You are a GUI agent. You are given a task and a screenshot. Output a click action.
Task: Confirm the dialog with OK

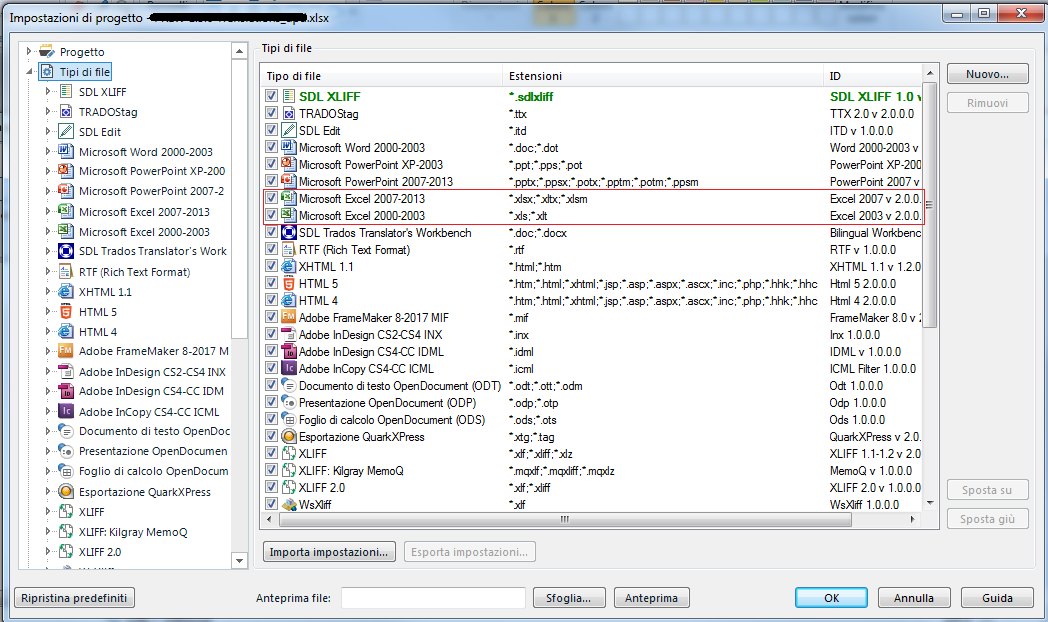(831, 598)
